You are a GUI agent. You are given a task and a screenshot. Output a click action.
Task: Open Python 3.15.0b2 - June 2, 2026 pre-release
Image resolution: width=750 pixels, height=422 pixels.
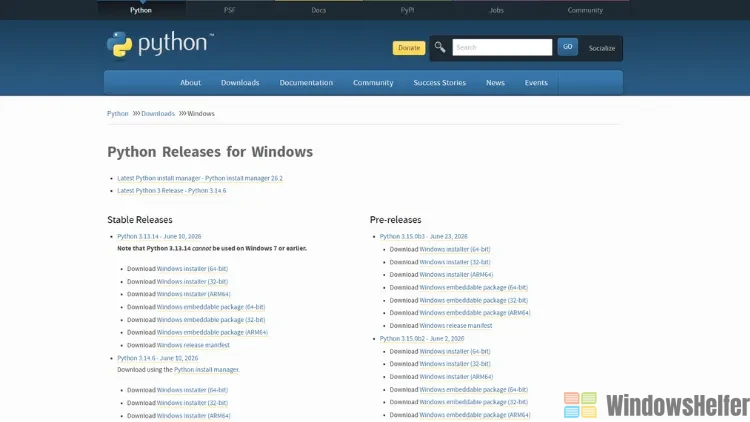tap(422, 339)
